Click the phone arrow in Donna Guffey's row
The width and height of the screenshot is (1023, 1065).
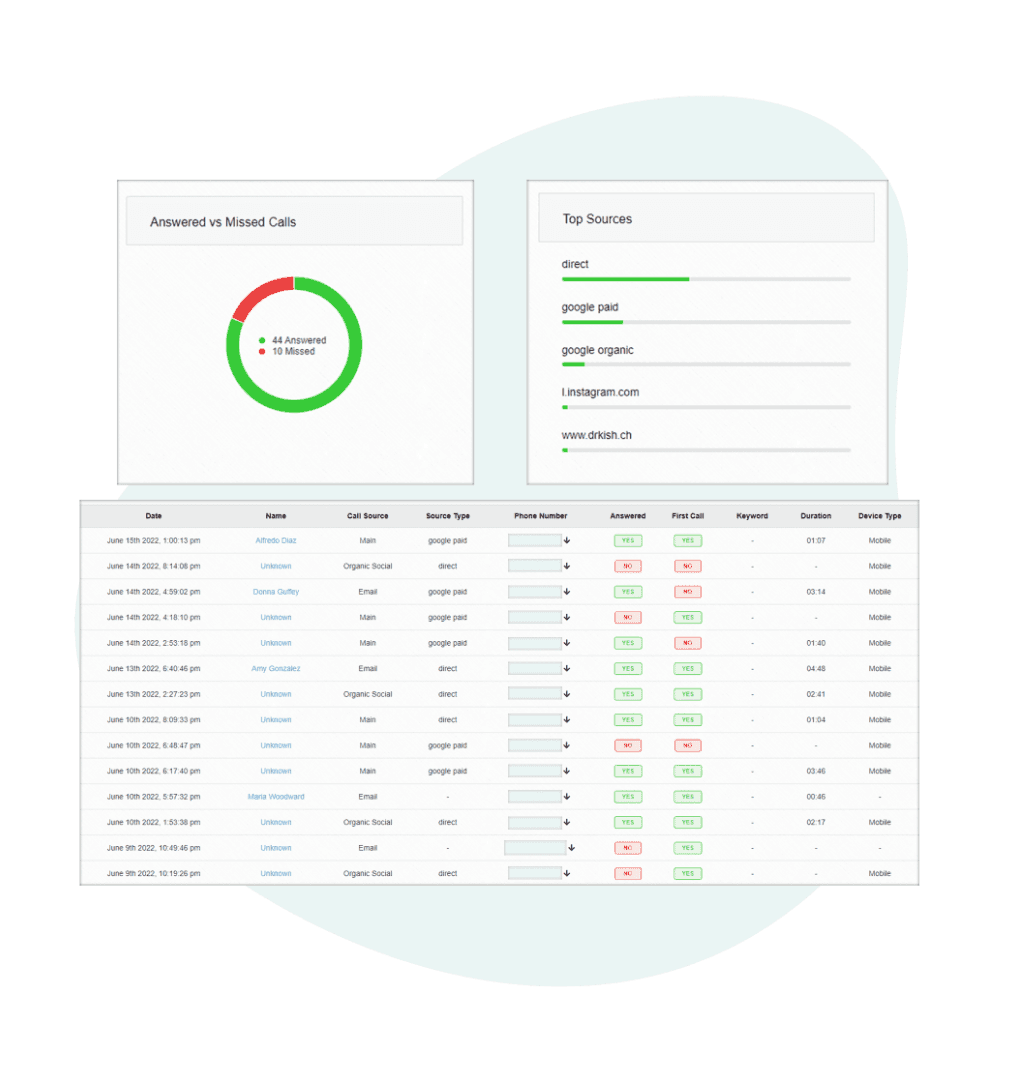click(x=567, y=592)
